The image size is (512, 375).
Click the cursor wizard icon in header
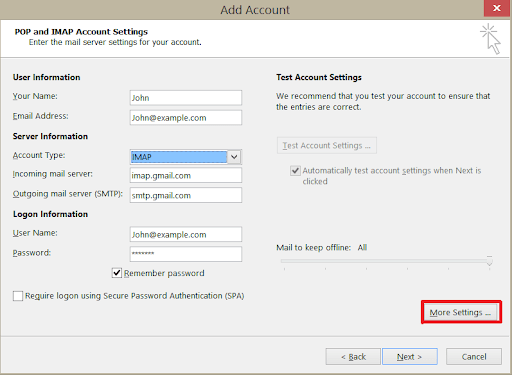click(490, 39)
